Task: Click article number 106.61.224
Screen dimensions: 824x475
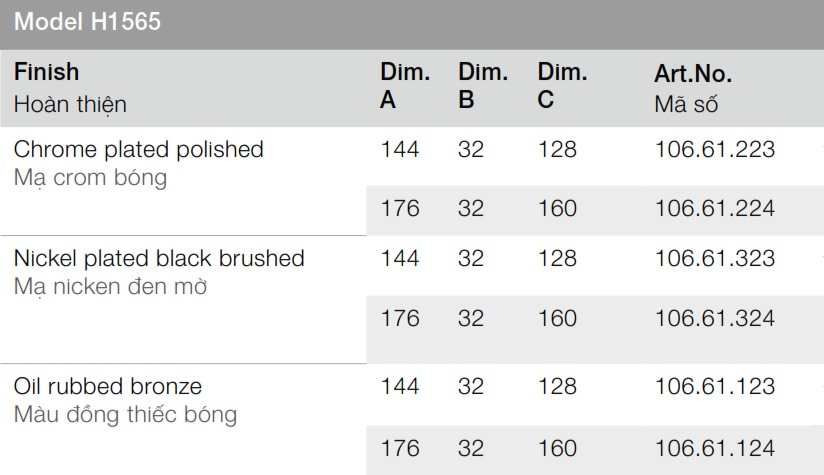Action: tap(715, 209)
